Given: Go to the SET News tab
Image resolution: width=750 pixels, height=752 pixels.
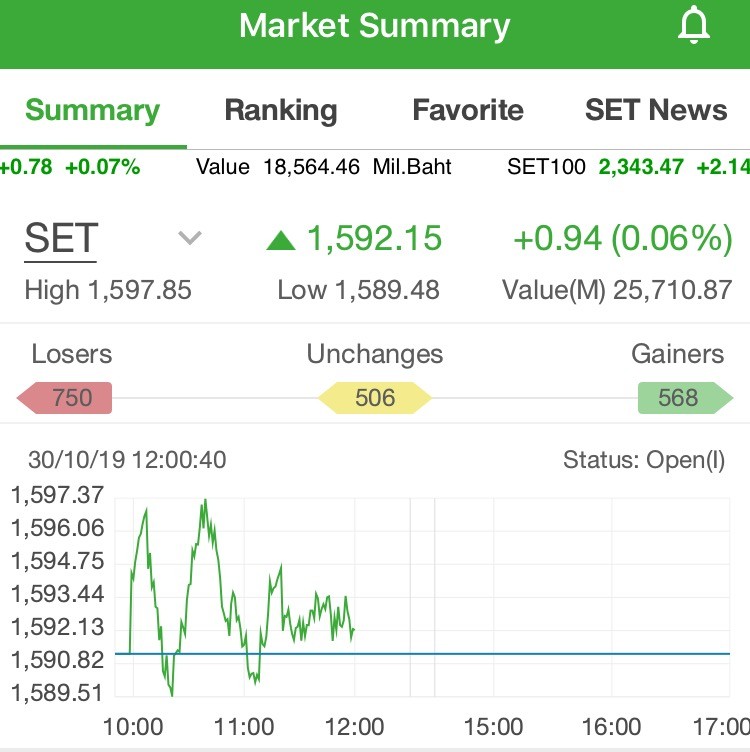Looking at the screenshot, I should click(x=656, y=110).
